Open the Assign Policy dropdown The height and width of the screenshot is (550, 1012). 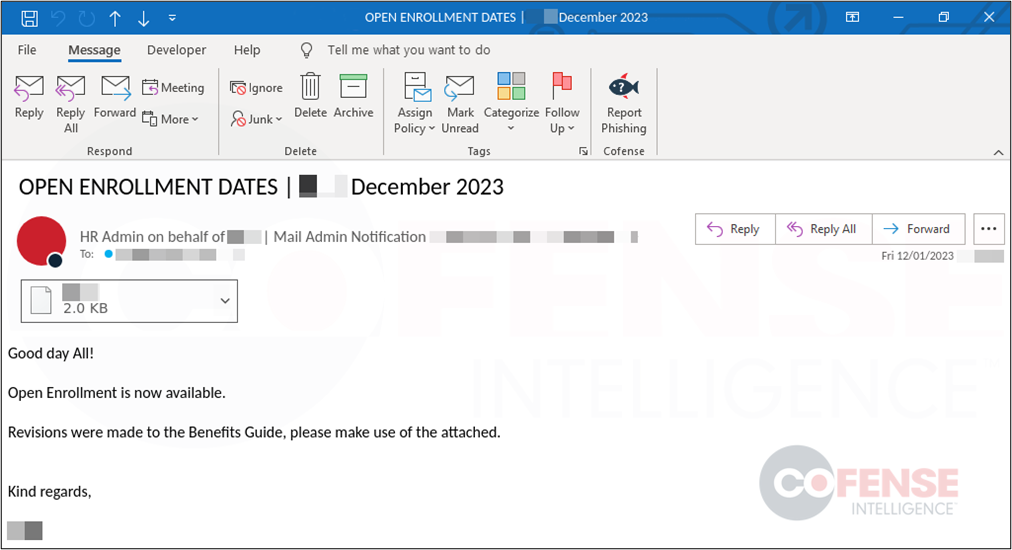coord(414,103)
